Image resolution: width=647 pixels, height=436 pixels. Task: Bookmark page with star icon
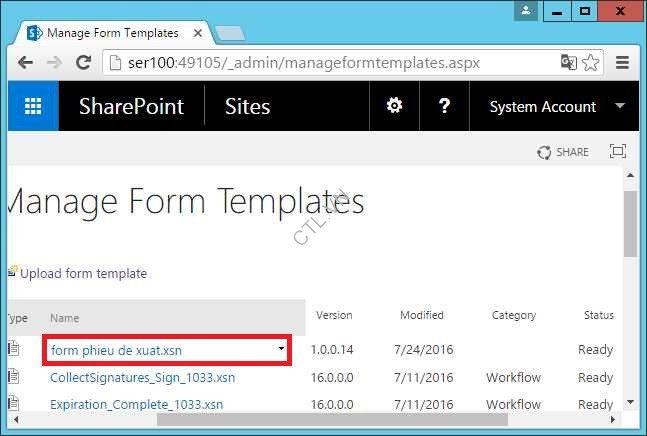point(591,63)
